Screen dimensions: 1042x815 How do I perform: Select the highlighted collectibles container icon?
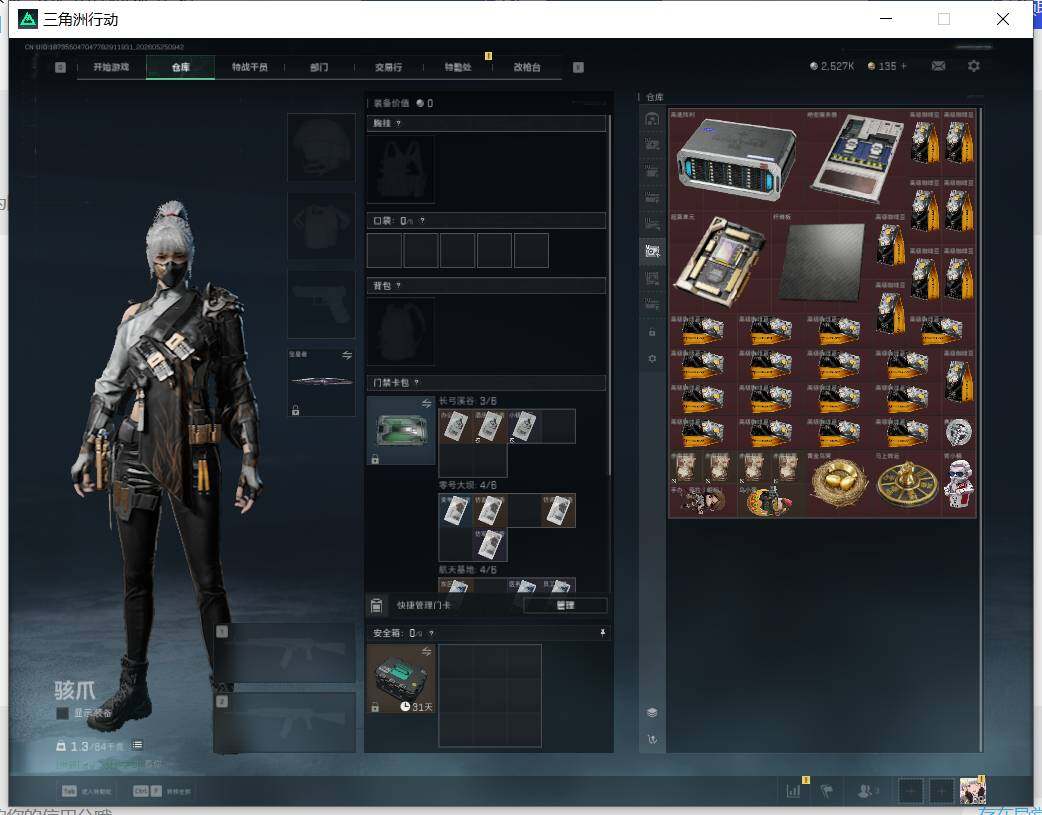tap(652, 251)
